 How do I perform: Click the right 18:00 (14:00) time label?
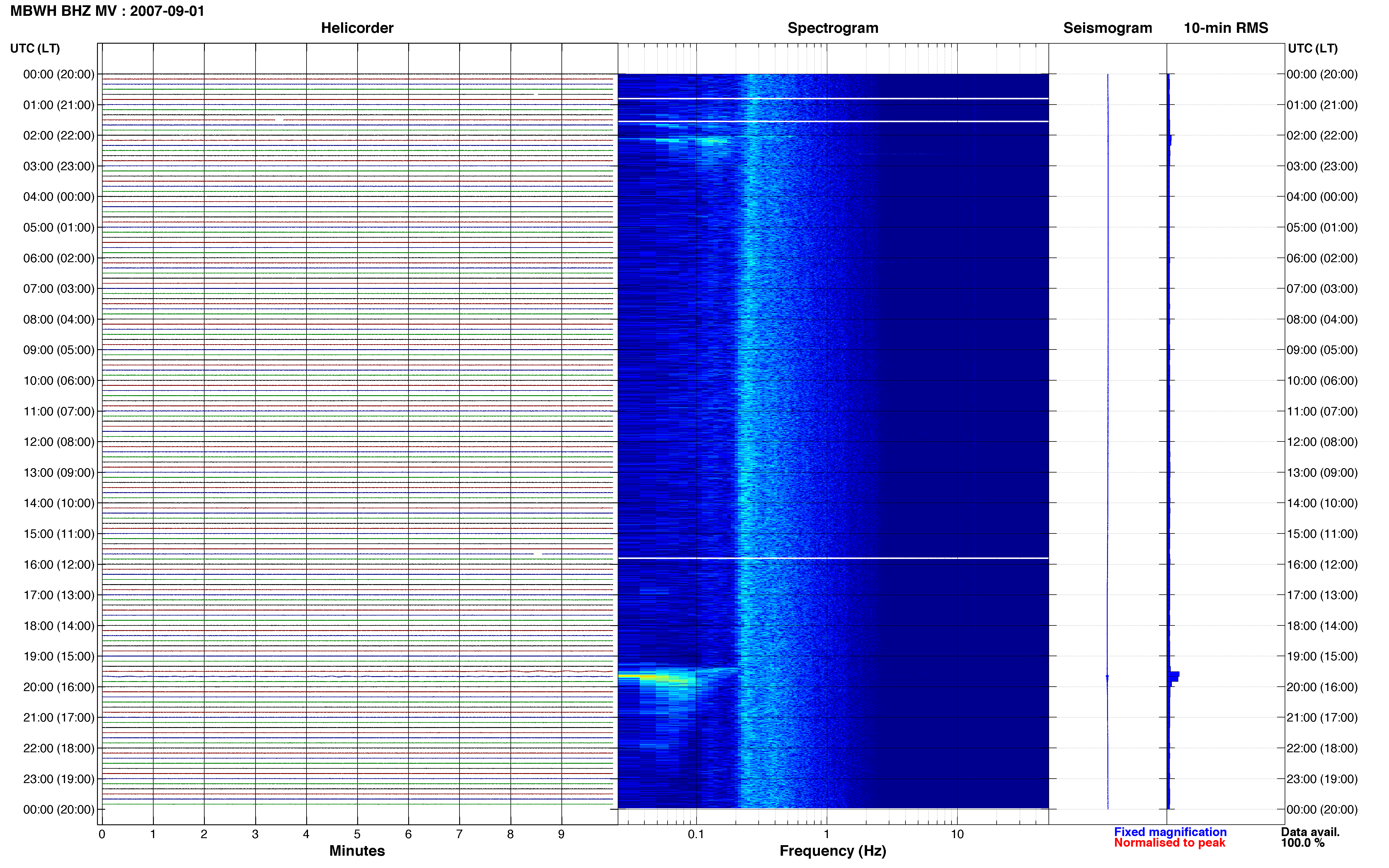1322,626
